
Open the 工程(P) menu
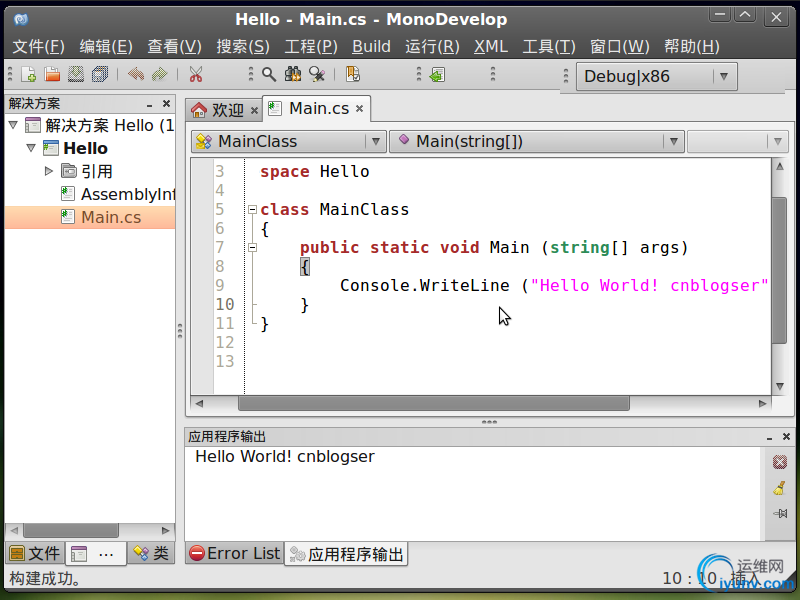(311, 47)
